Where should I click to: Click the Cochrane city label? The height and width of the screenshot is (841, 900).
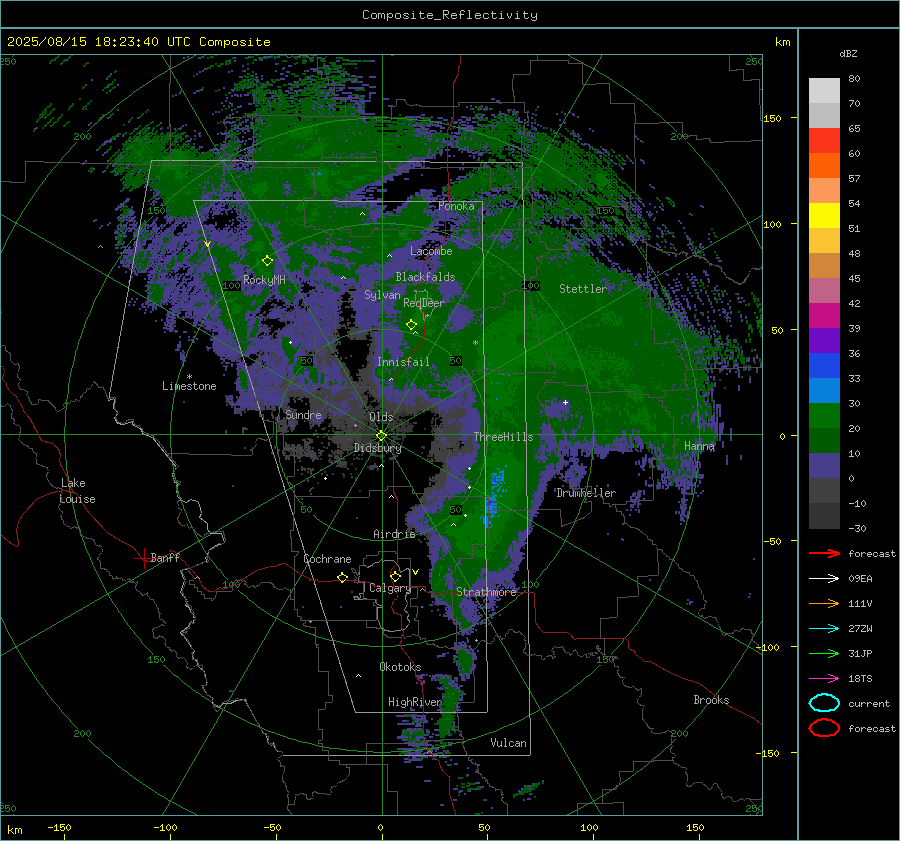click(x=327, y=559)
